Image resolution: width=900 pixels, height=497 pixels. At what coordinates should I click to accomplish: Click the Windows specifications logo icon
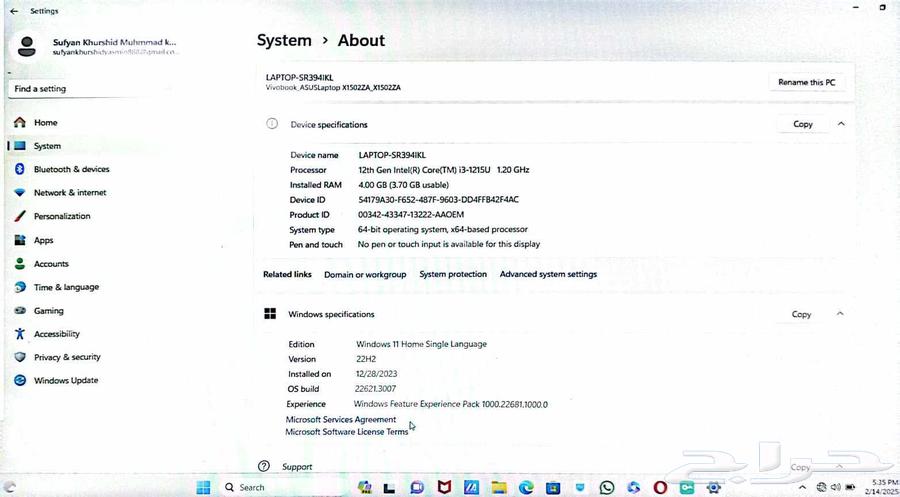pos(270,313)
